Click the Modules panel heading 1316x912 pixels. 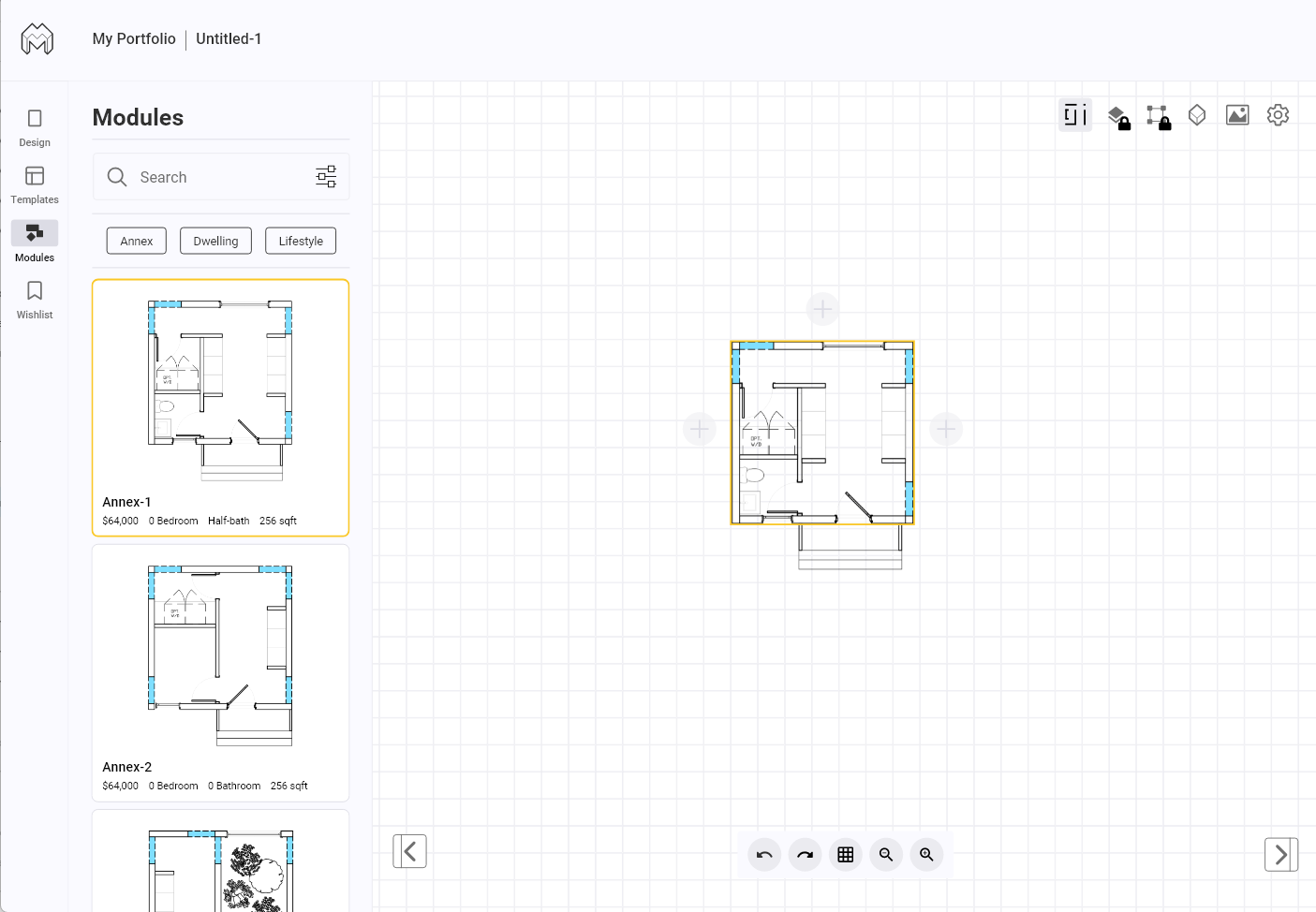(x=138, y=117)
